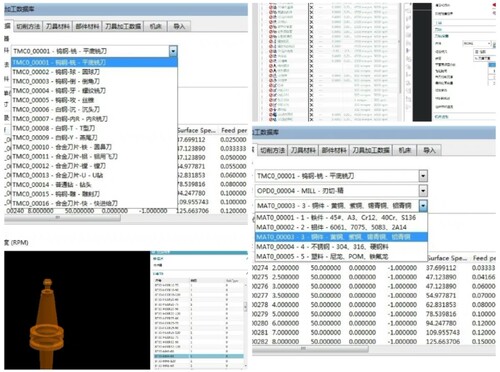The image size is (500, 372).
Task: Choose TMC0_00004 in the tool list
Action: (94, 91)
